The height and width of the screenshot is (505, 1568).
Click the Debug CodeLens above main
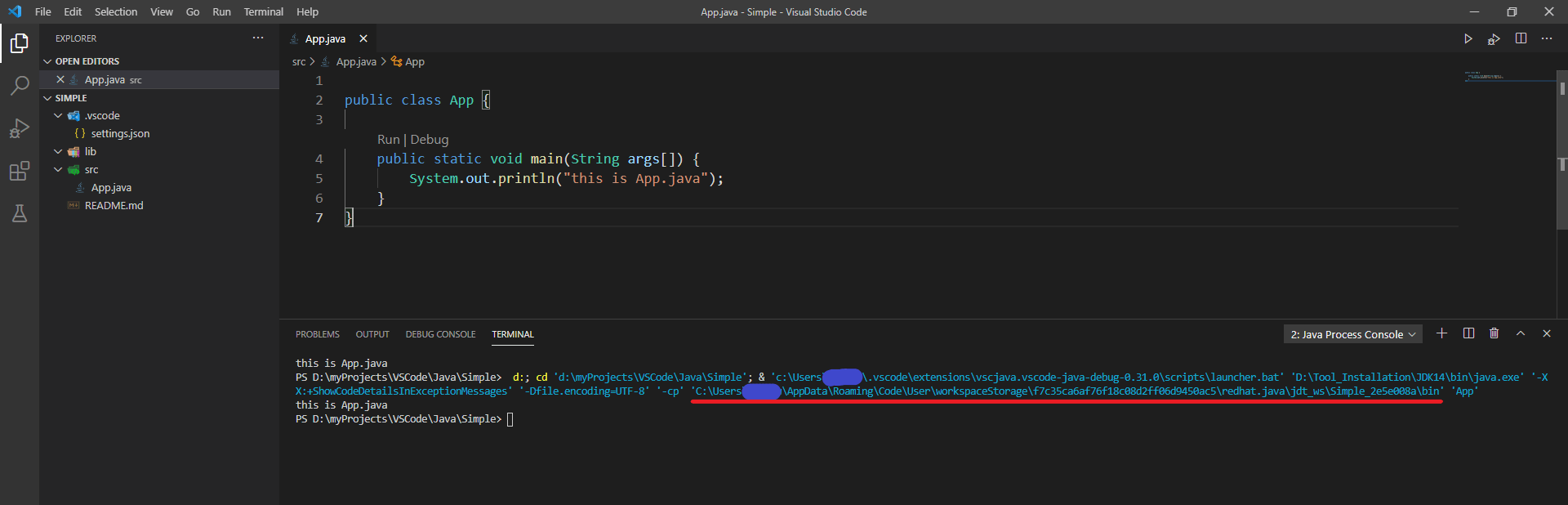tap(430, 140)
